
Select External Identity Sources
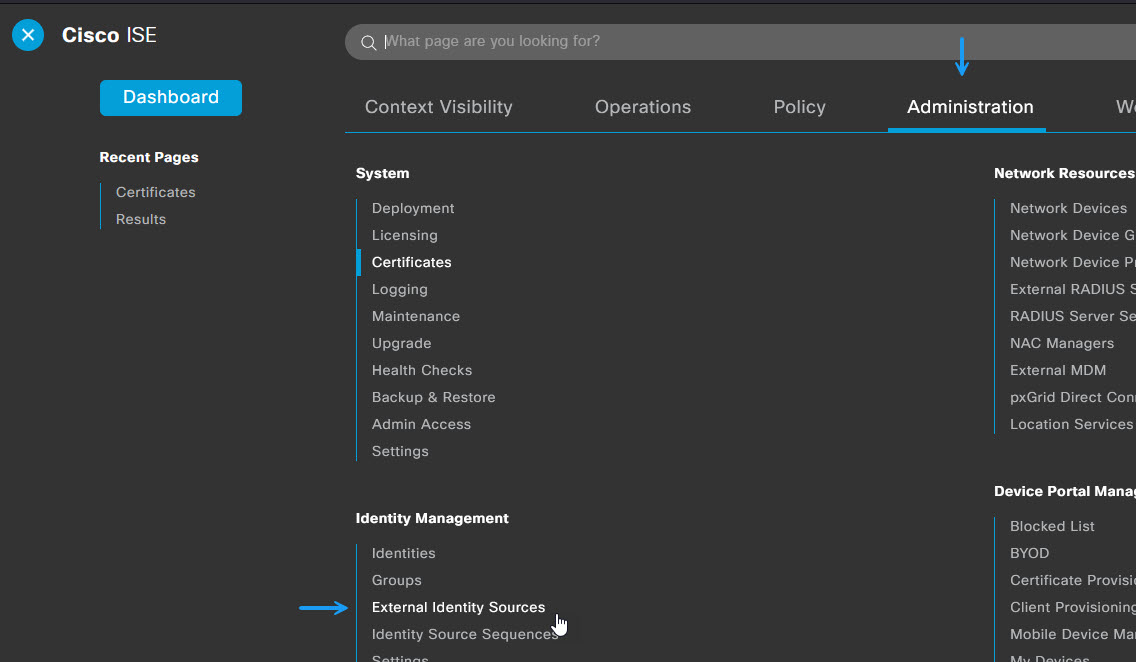[x=458, y=607]
